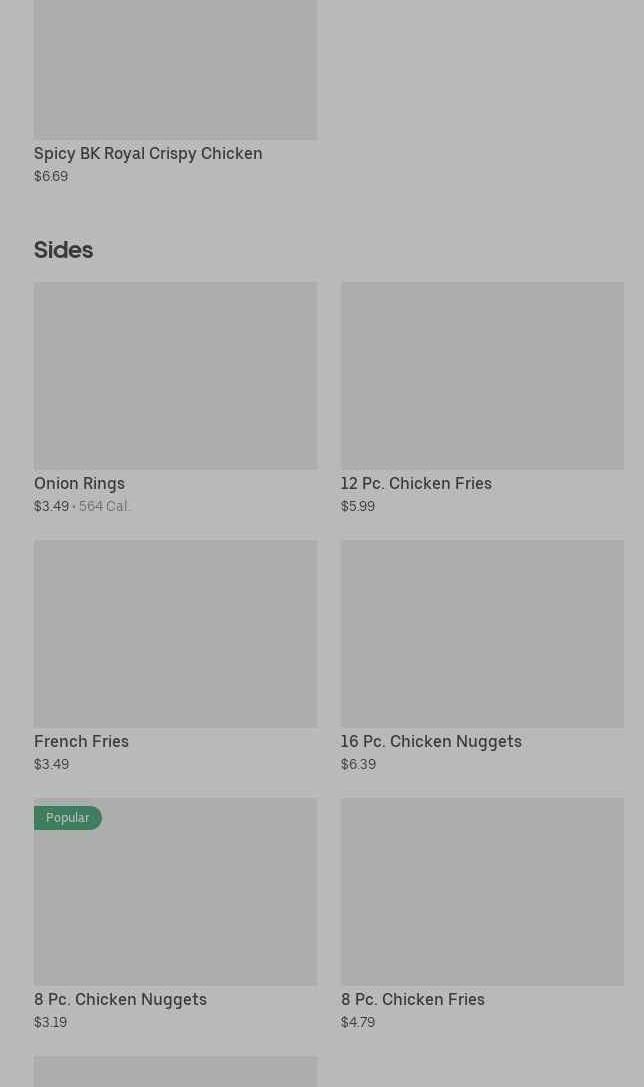Click the 8 Pc. Chicken Fries image
Viewport: 644px width, 1087px height.
click(482, 891)
